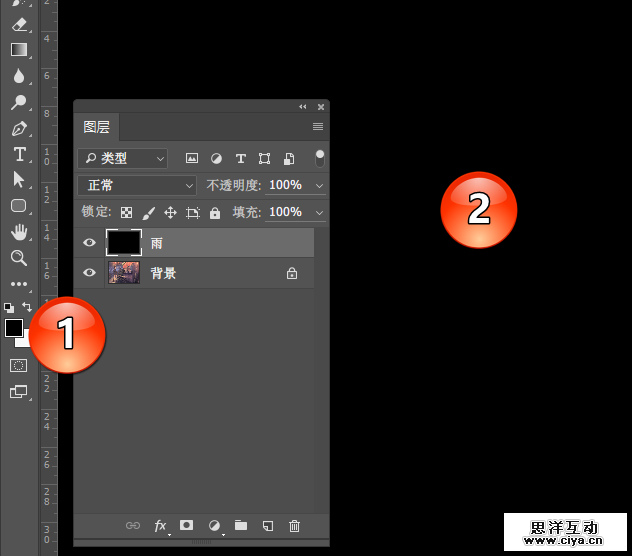Screen dimensions: 632x556
Task: Hide the 雨 layer
Action: pos(89,242)
